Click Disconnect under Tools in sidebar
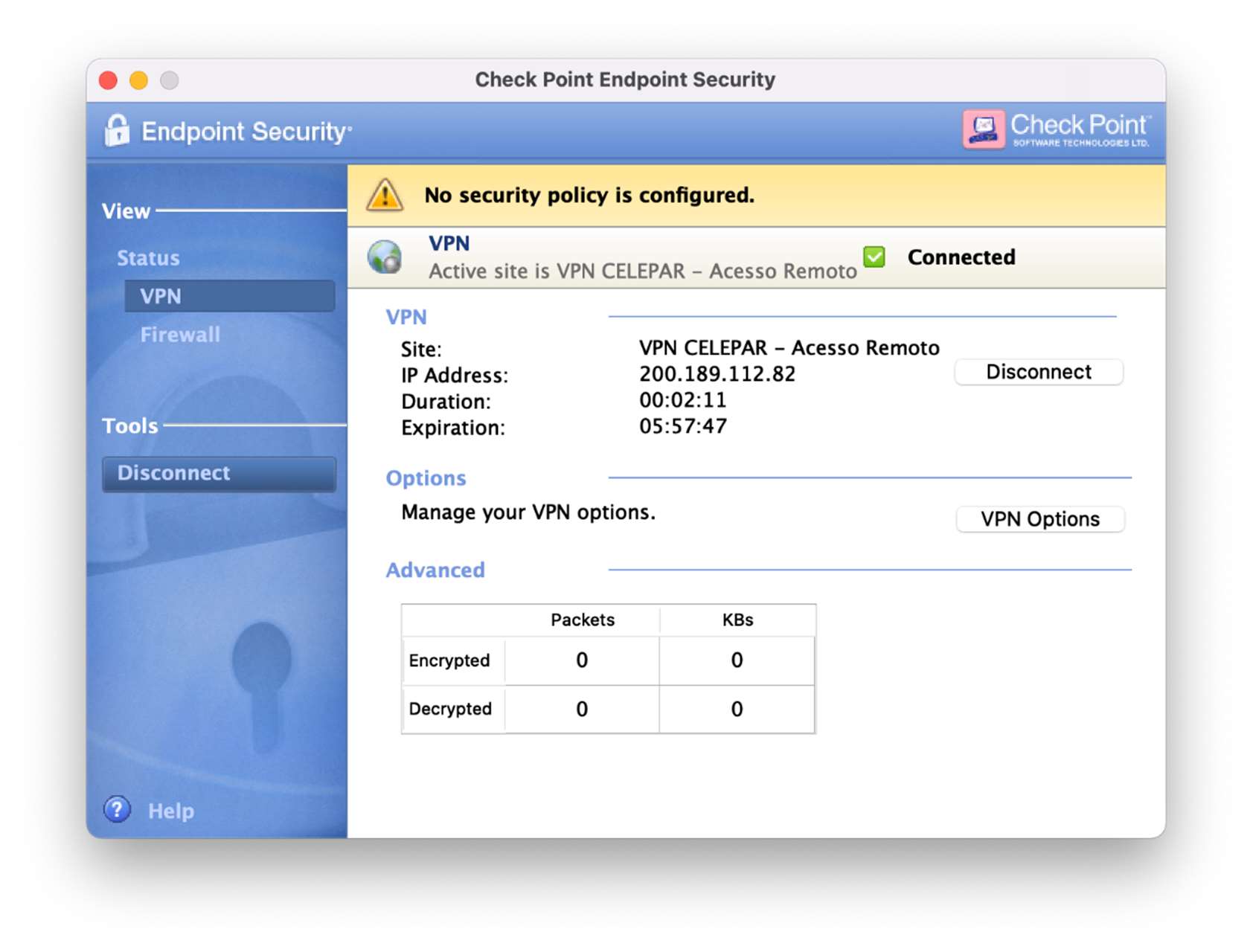This screenshot has width=1253, height=952. 219,473
